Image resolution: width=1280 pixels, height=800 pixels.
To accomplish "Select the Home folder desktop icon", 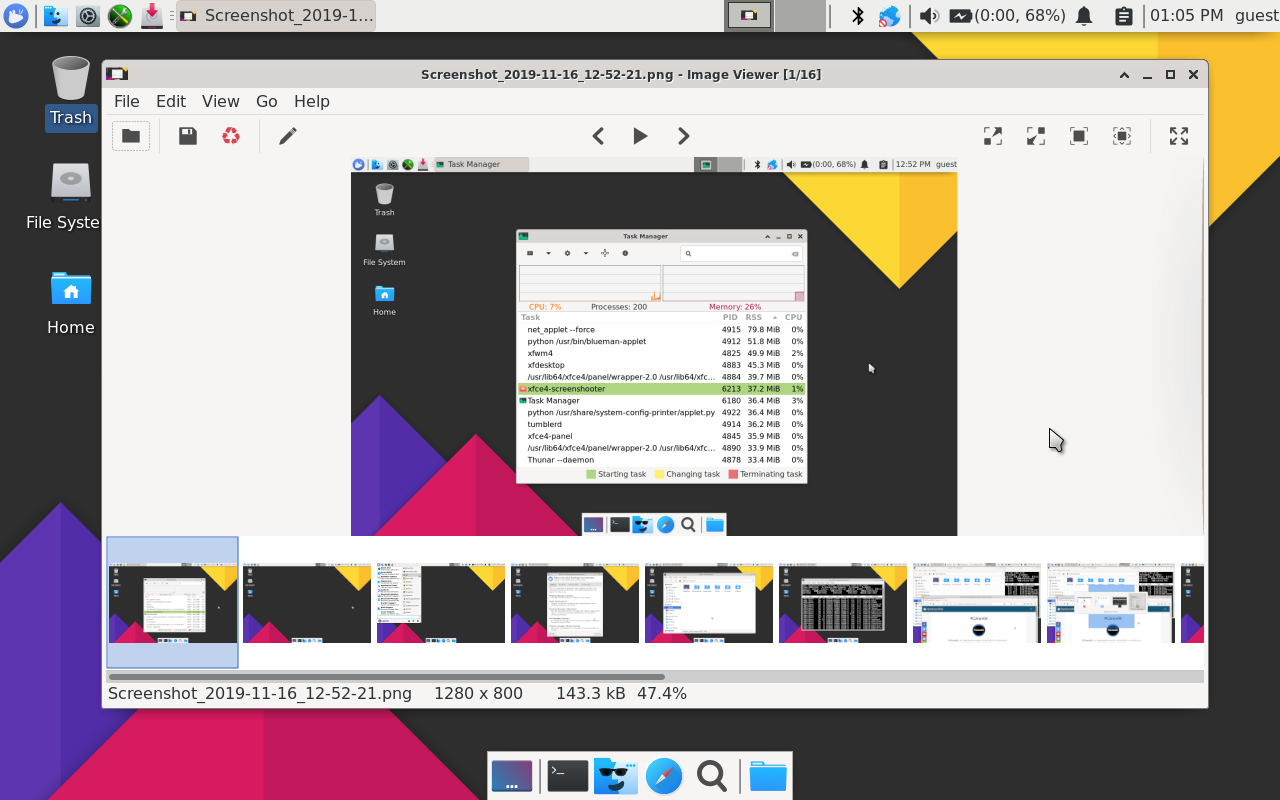I will tap(70, 303).
